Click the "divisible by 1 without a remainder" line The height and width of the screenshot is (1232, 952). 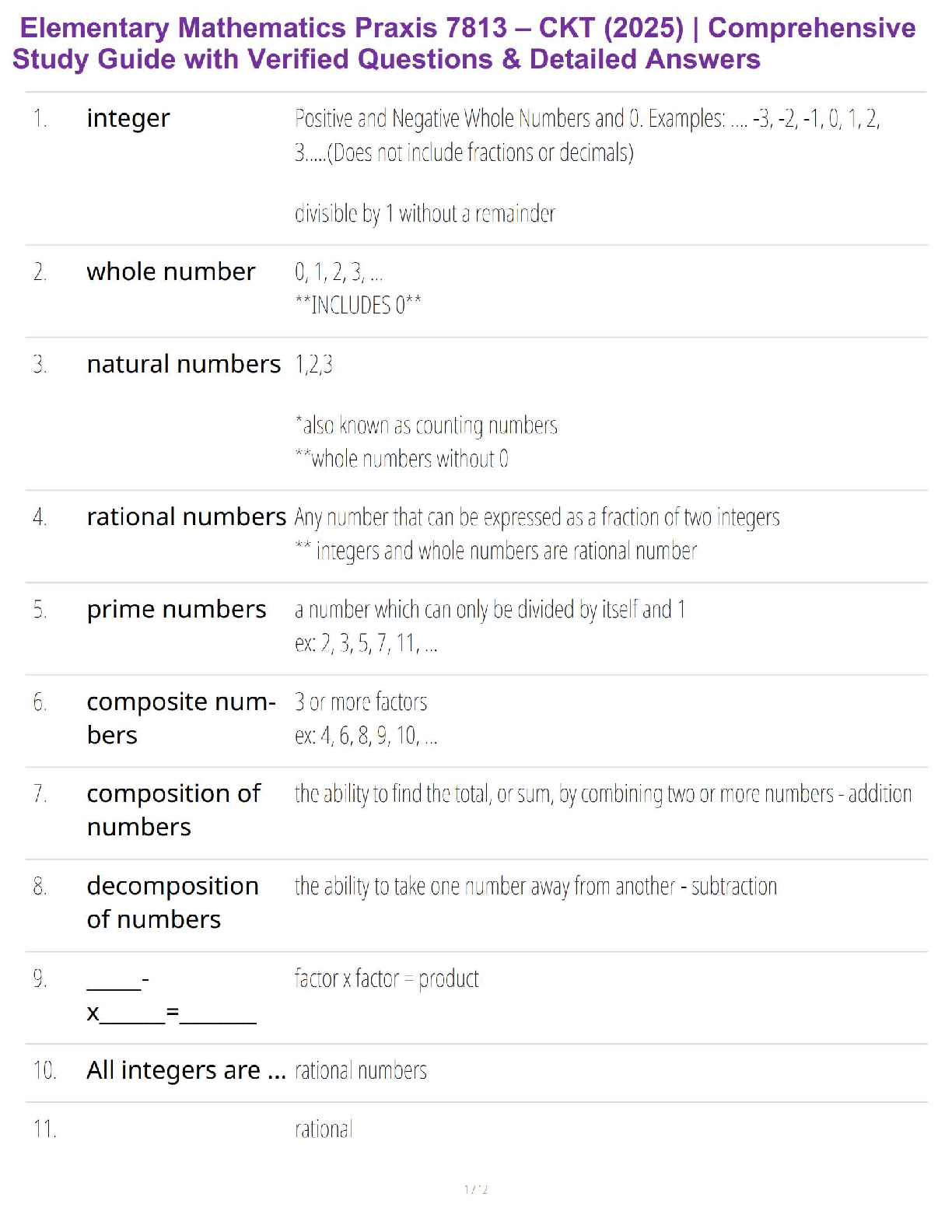425,214
